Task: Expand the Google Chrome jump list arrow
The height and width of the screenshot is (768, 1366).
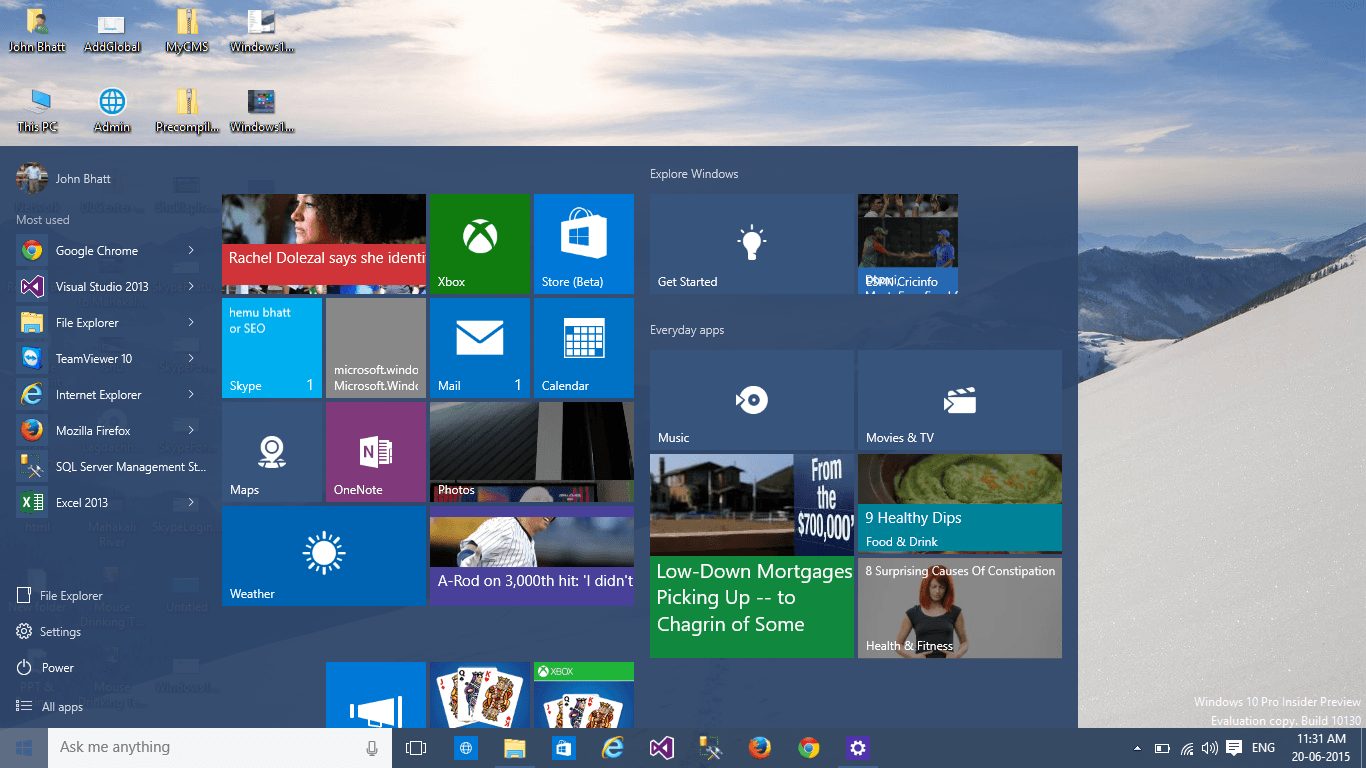Action: point(191,251)
